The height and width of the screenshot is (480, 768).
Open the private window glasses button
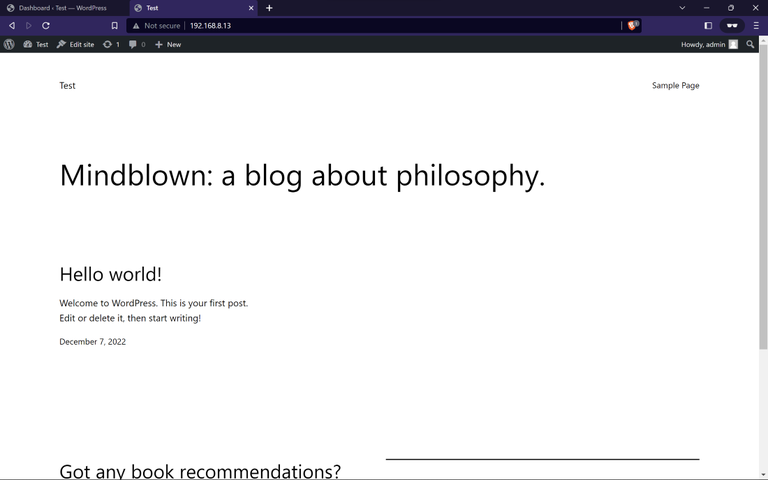732,25
